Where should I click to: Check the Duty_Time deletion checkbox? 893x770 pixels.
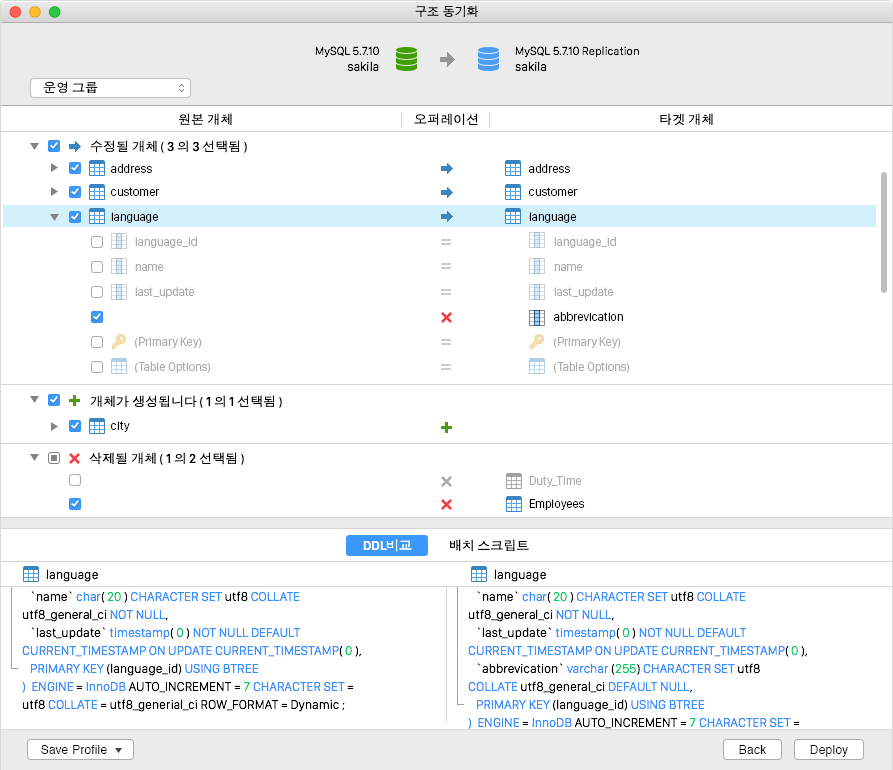click(74, 480)
